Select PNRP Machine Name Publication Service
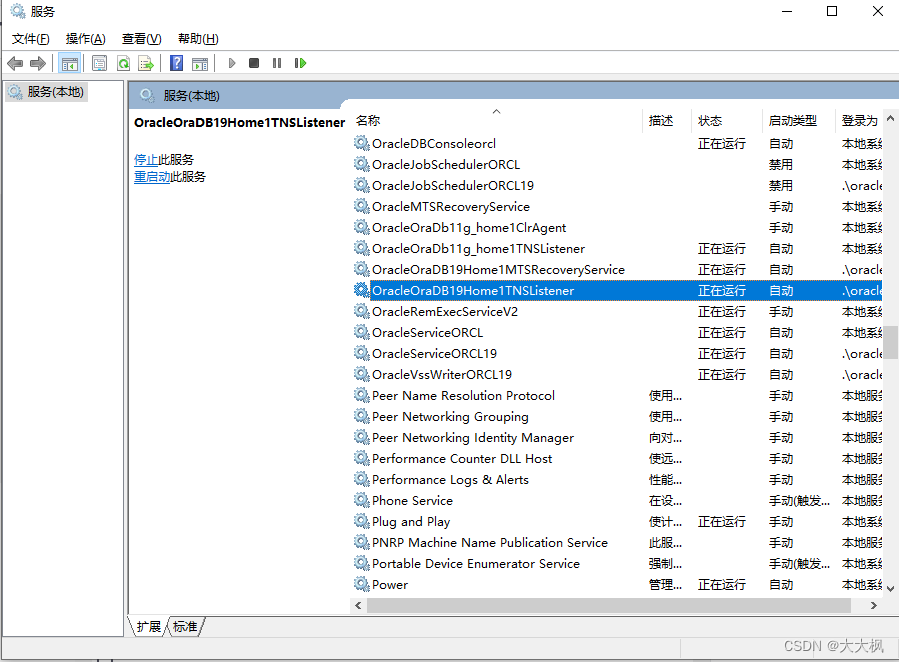This screenshot has width=899, height=662. coord(617,543)
